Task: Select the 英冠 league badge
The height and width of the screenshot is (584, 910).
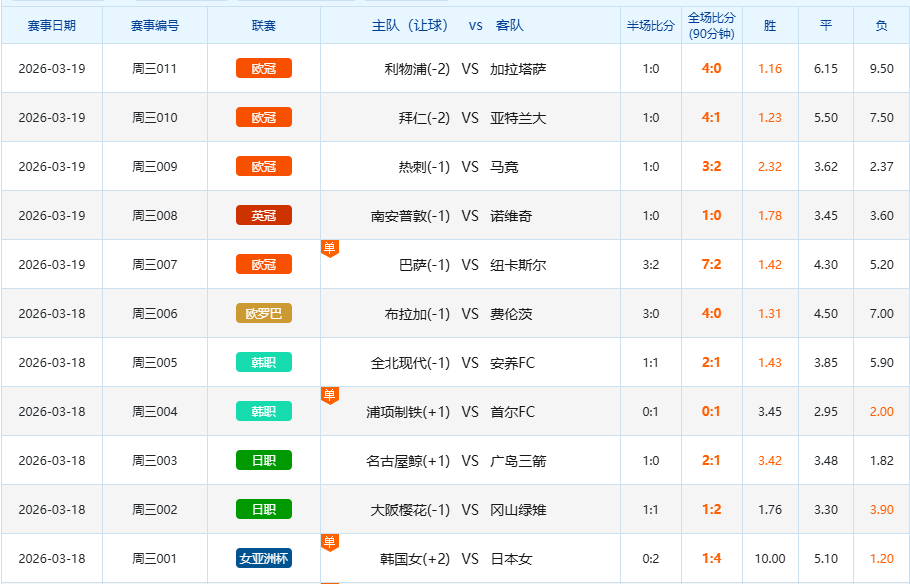Action: click(x=264, y=215)
